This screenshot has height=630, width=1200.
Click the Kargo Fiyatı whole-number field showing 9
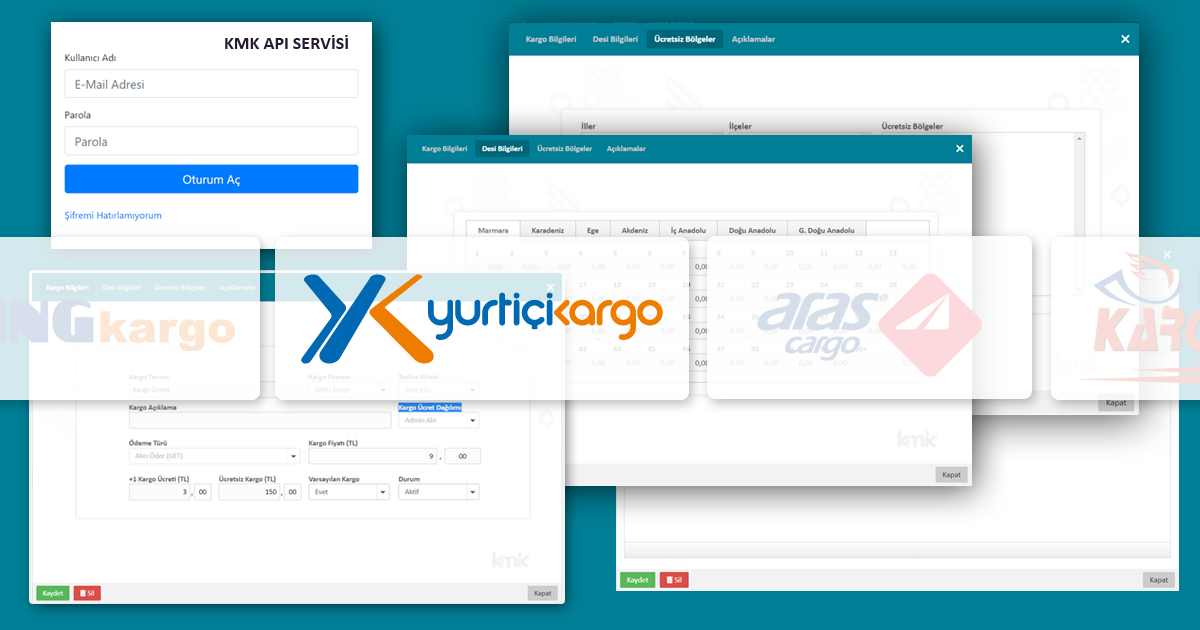(373, 456)
